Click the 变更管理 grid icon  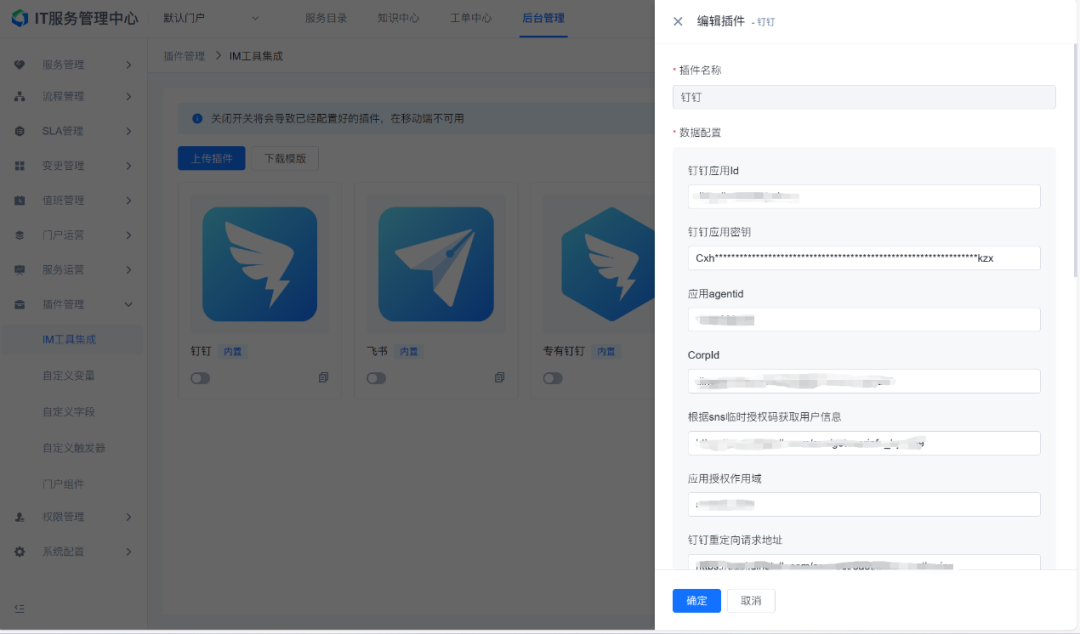pos(19,165)
